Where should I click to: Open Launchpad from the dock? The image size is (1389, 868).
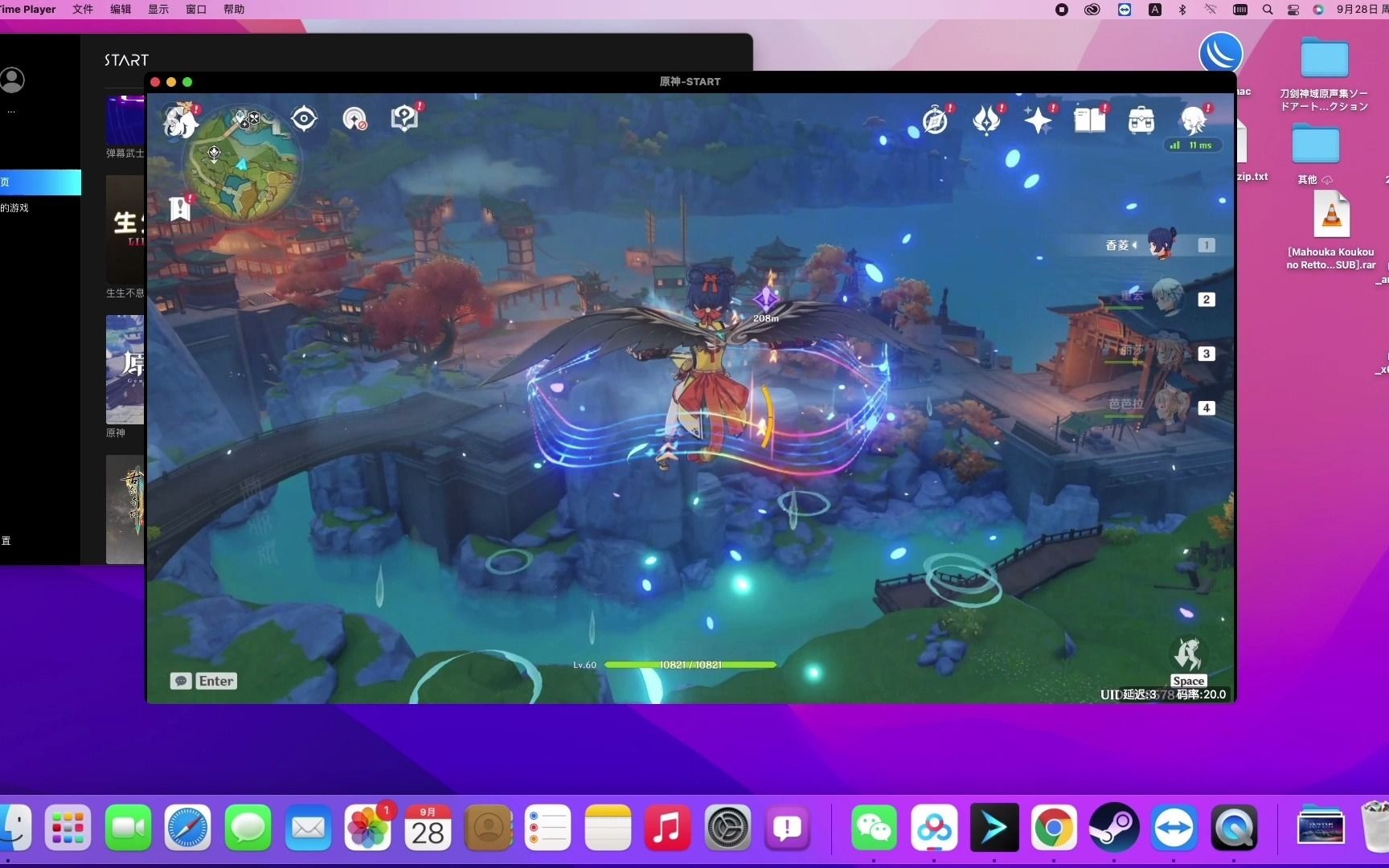[x=68, y=828]
